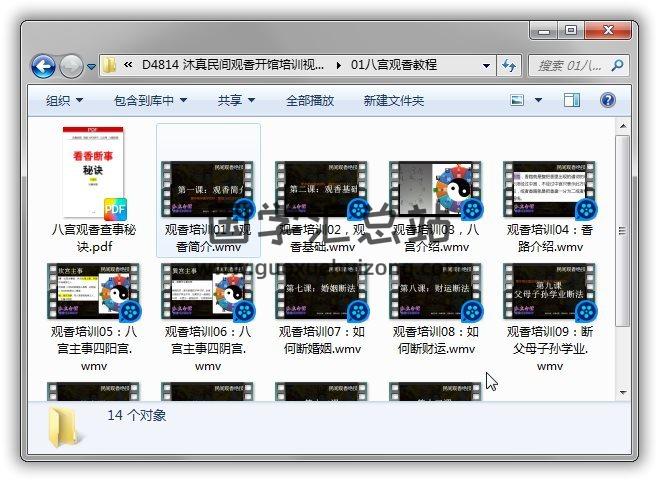The width and height of the screenshot is (659, 482).
Task: Click file name 观香培训09：断父母子孙学业.wmv
Action: click(x=550, y=348)
